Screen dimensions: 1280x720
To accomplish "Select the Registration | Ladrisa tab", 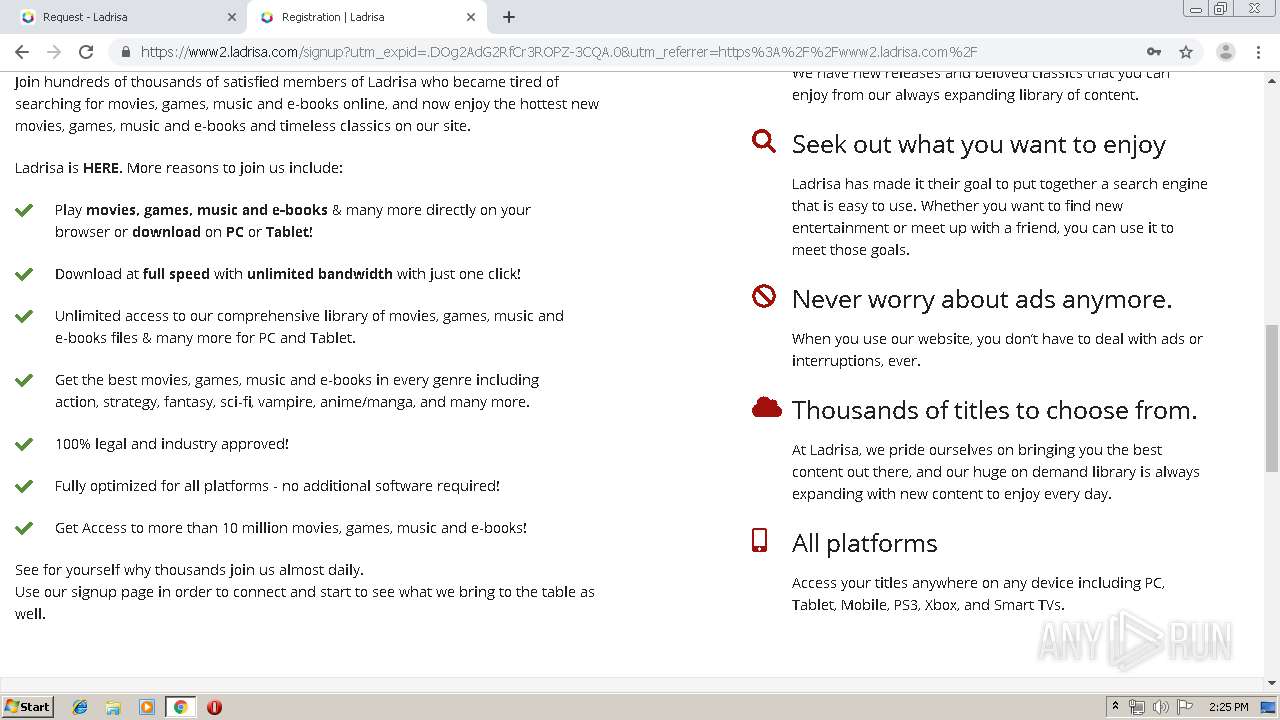I will click(x=365, y=17).
